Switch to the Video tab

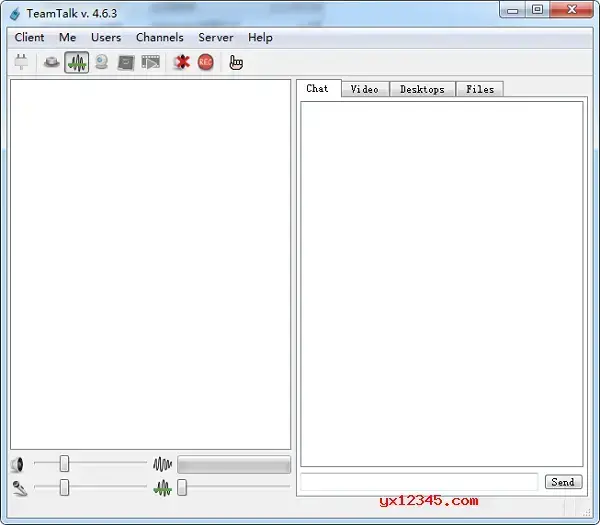pyautogui.click(x=365, y=89)
